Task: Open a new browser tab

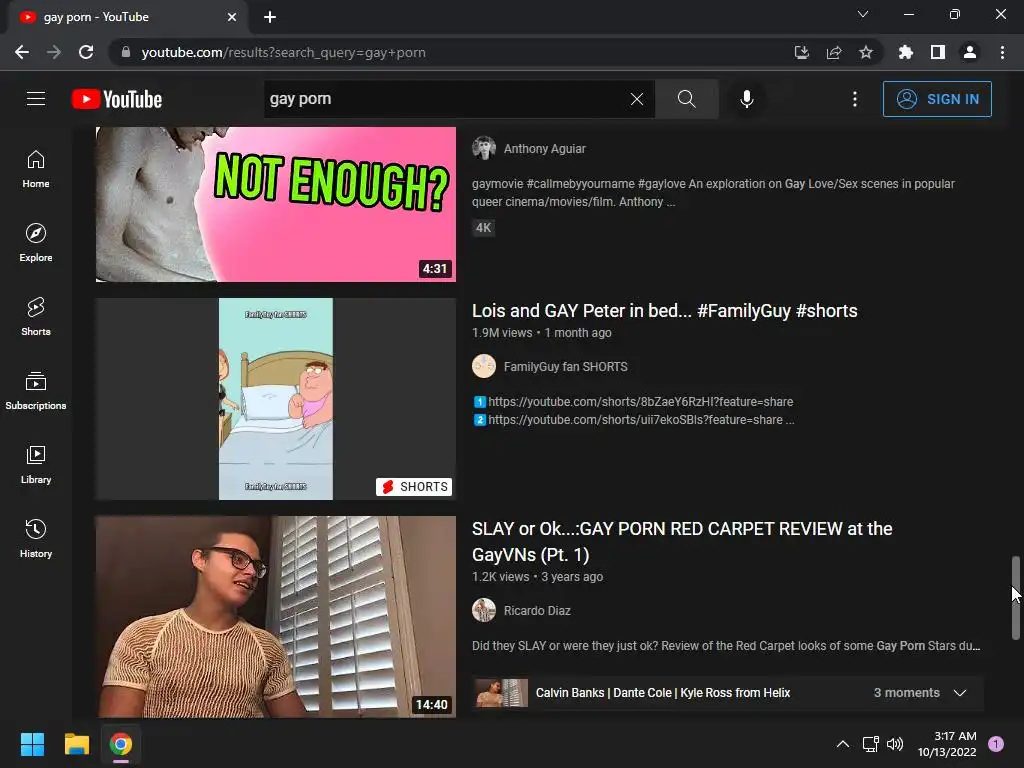Action: (270, 17)
